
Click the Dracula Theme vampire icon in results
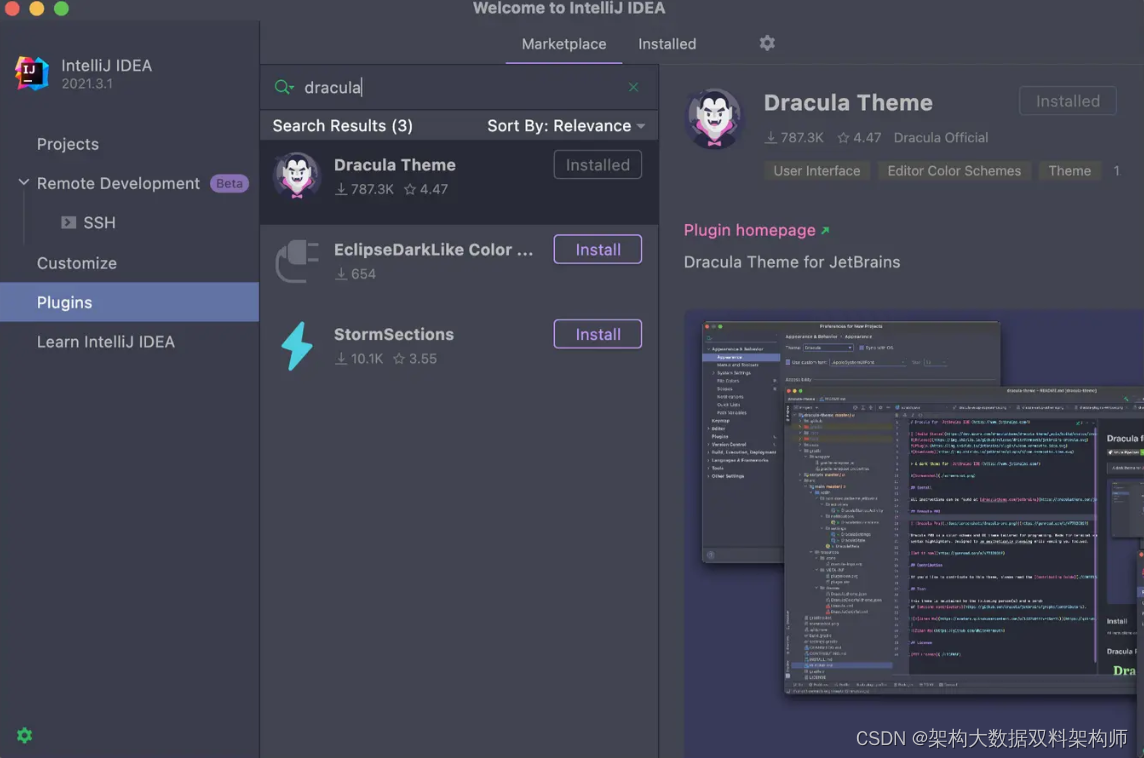click(x=297, y=176)
